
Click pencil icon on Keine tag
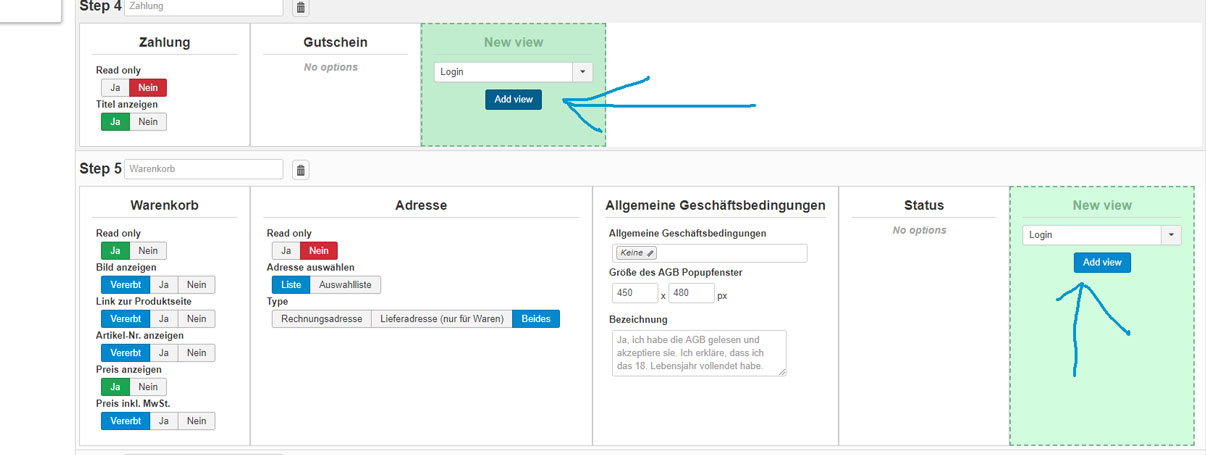click(x=650, y=253)
